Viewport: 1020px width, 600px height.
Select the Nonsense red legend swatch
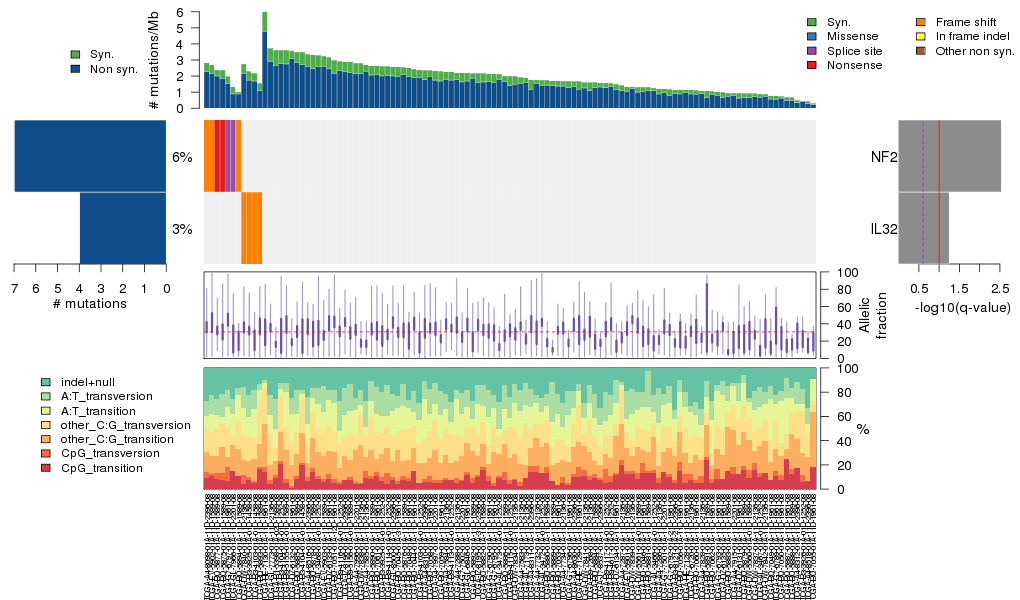pos(812,65)
